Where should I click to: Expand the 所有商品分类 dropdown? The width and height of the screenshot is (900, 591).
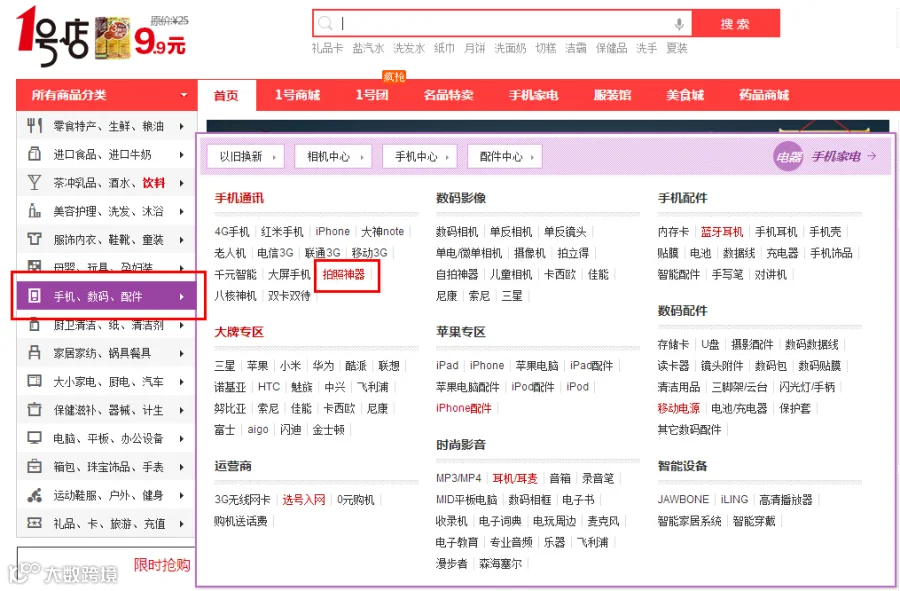184,95
